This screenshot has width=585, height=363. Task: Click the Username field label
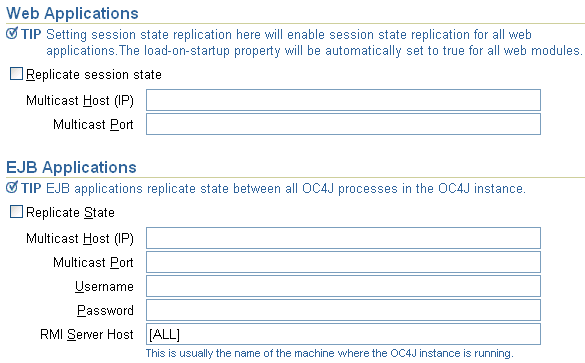(104, 287)
